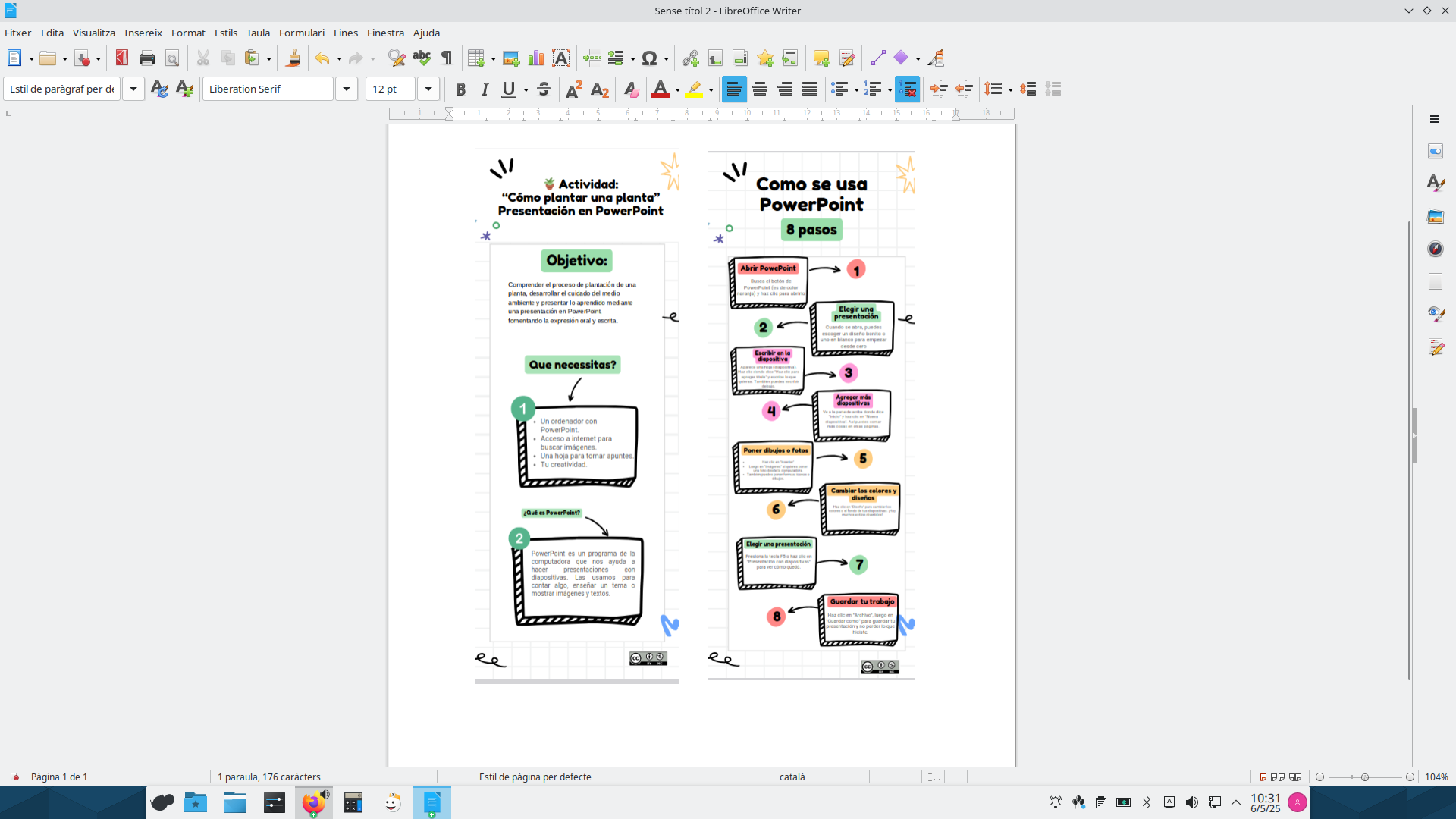Open Print Preview from the toolbar
This screenshot has width=1456, height=819.
172,58
